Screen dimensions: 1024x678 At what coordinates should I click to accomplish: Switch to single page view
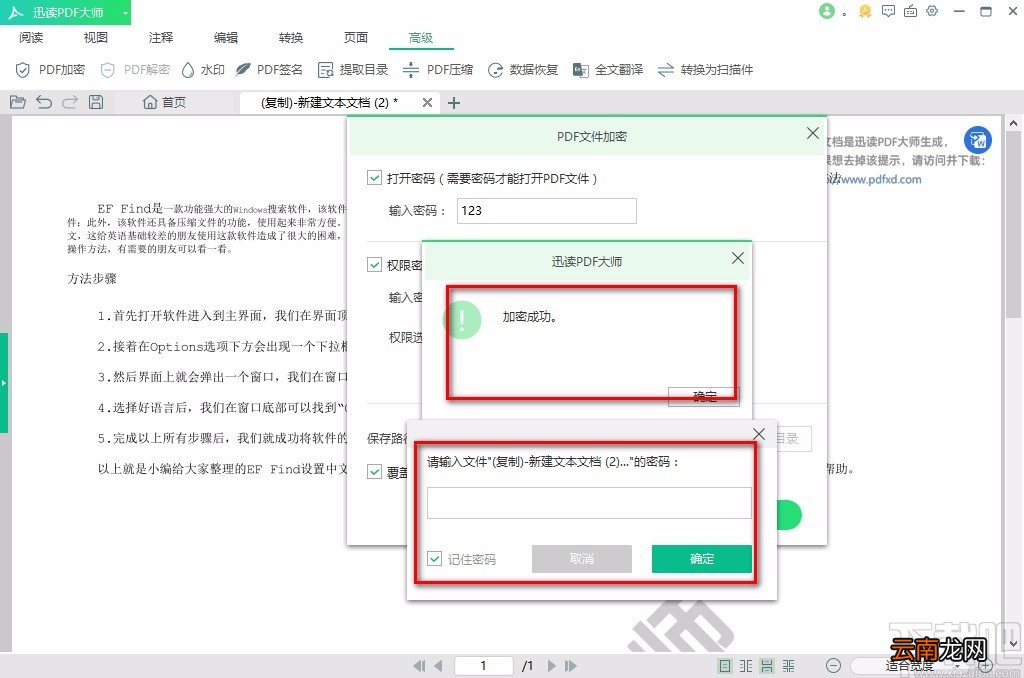tap(724, 666)
